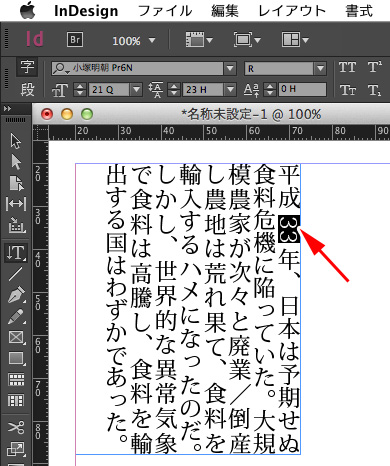Open the 編集 menu

tap(225, 11)
